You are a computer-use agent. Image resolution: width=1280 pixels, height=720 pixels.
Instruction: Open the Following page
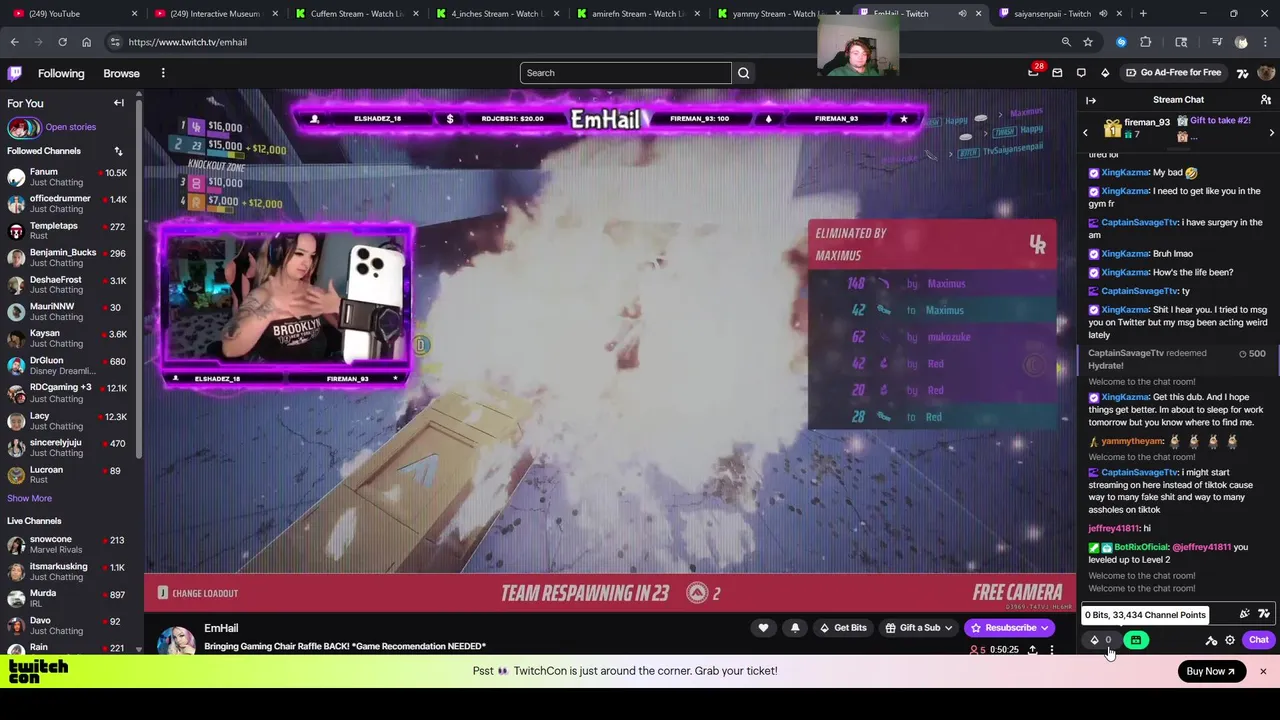click(x=61, y=73)
